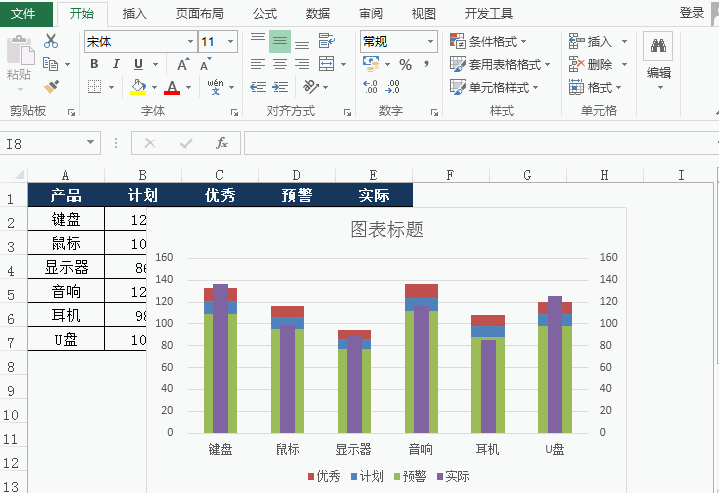Open the underline style dropdown arrow
Screen dimensions: 719x493
click(x=155, y=64)
